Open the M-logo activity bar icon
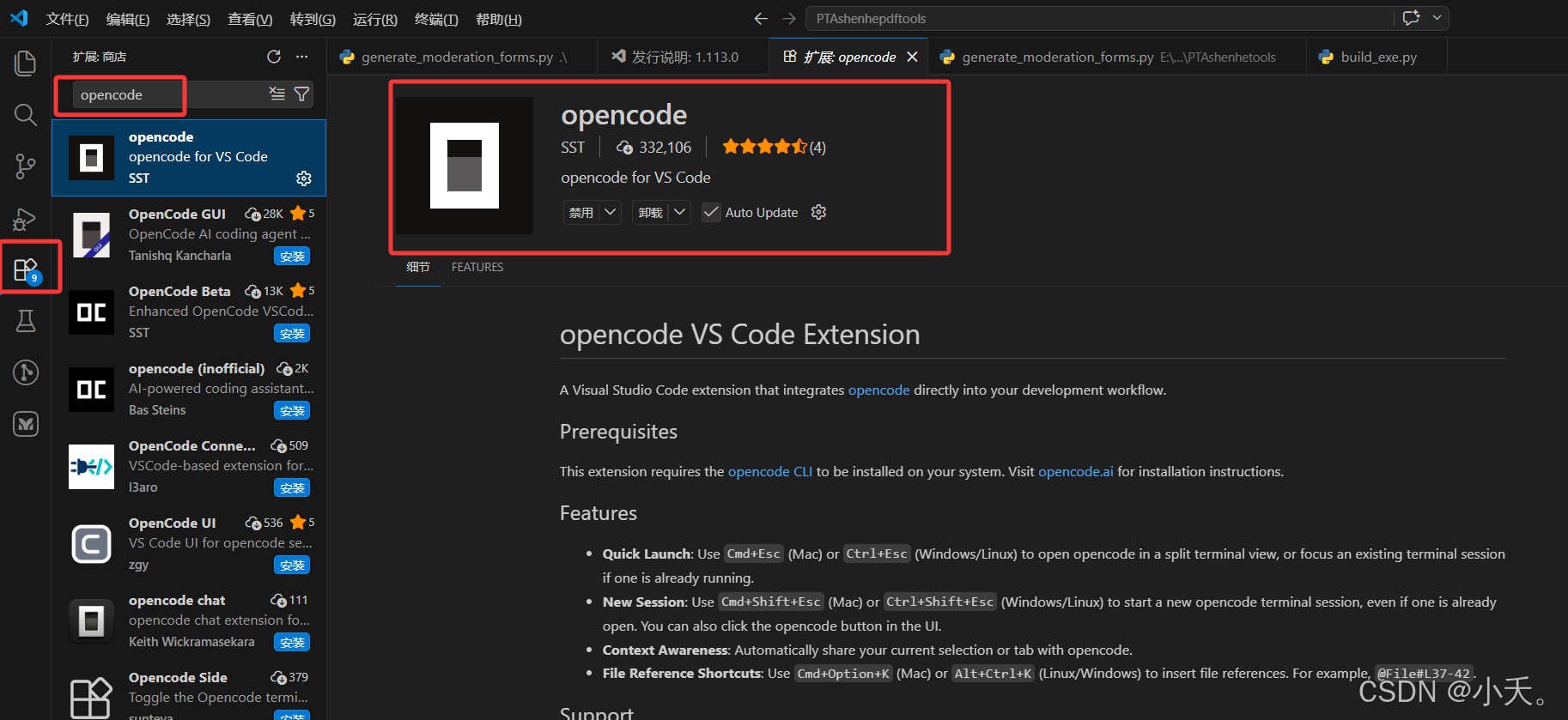The image size is (1568, 720). point(26,424)
